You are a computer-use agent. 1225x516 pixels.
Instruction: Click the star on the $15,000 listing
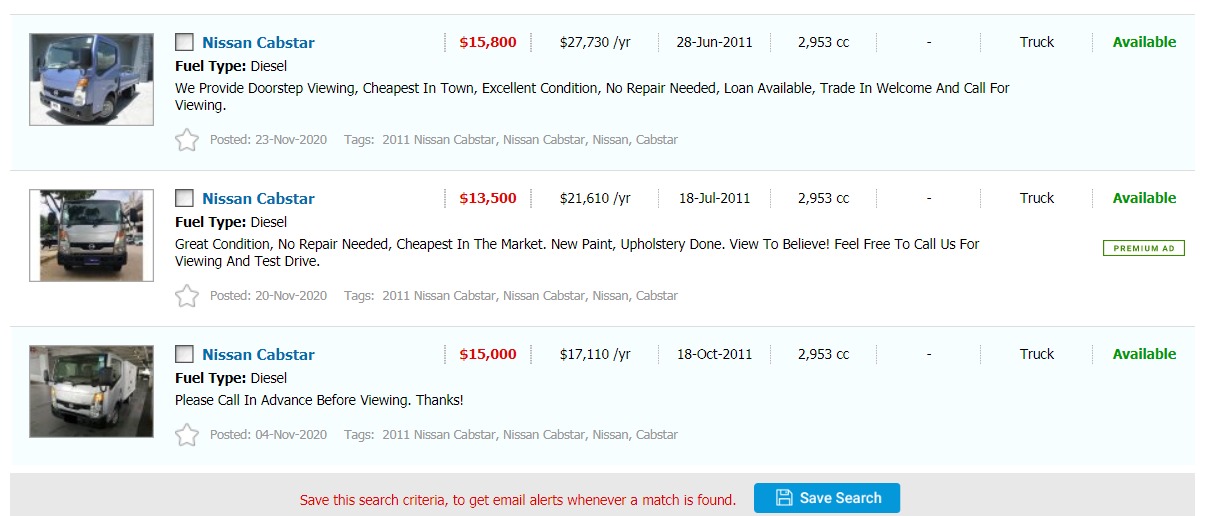tap(187, 435)
